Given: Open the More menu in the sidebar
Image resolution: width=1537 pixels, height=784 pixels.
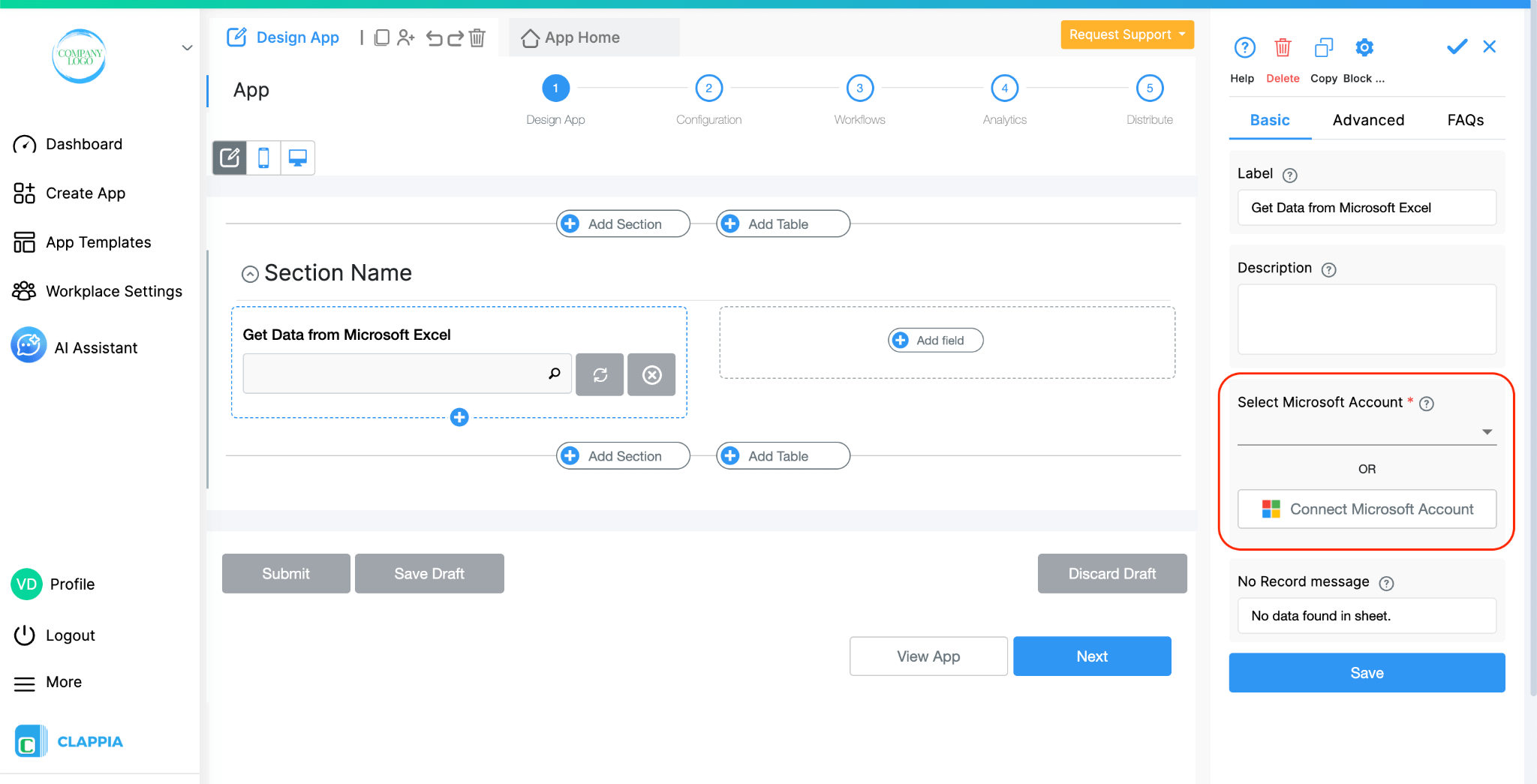Looking at the screenshot, I should point(48,682).
